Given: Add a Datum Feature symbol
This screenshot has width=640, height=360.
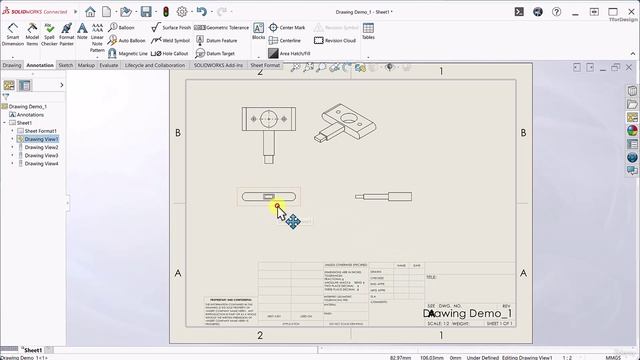Looking at the screenshot, I should click(x=216, y=40).
